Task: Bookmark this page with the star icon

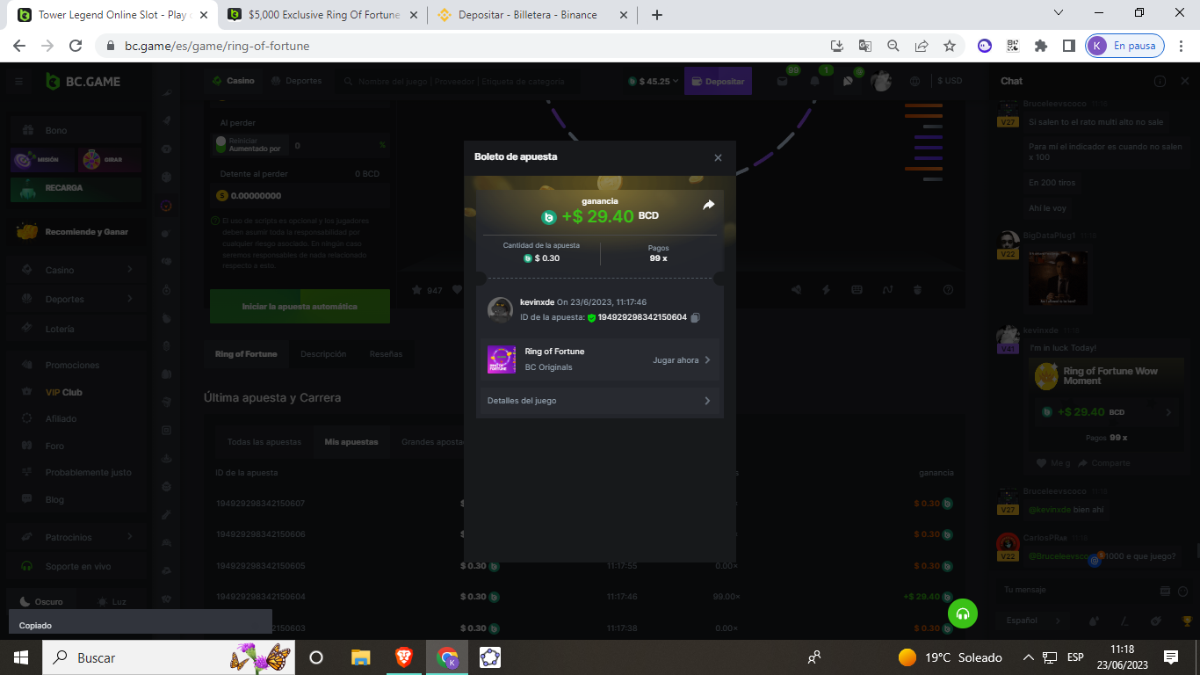Action: [949, 46]
